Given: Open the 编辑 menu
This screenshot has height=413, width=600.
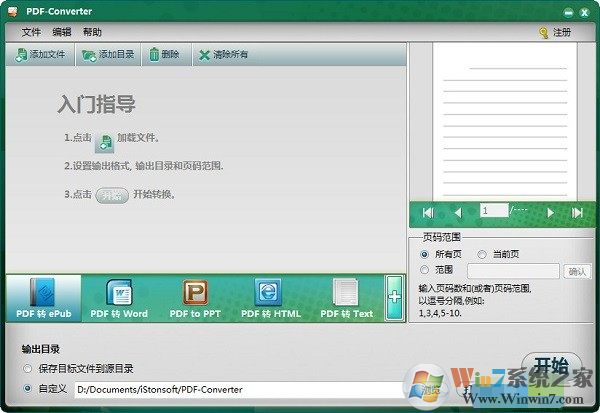Looking at the screenshot, I should point(62,32).
